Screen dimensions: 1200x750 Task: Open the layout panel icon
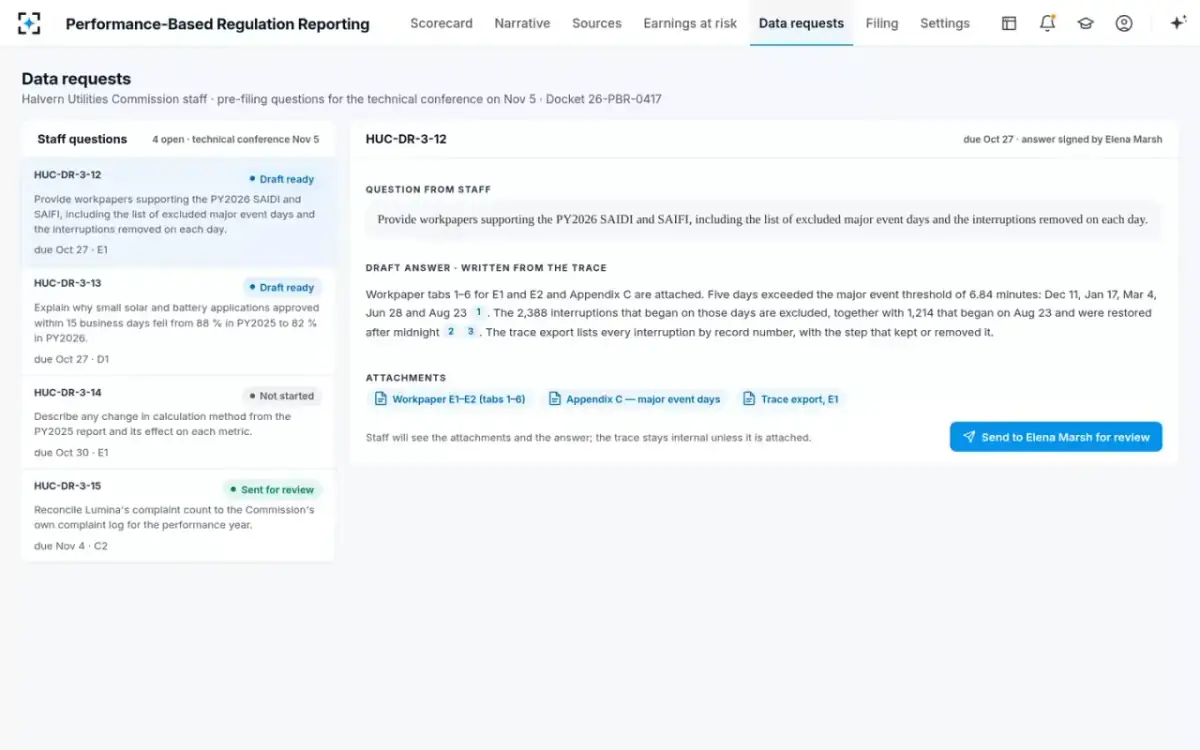point(1009,23)
